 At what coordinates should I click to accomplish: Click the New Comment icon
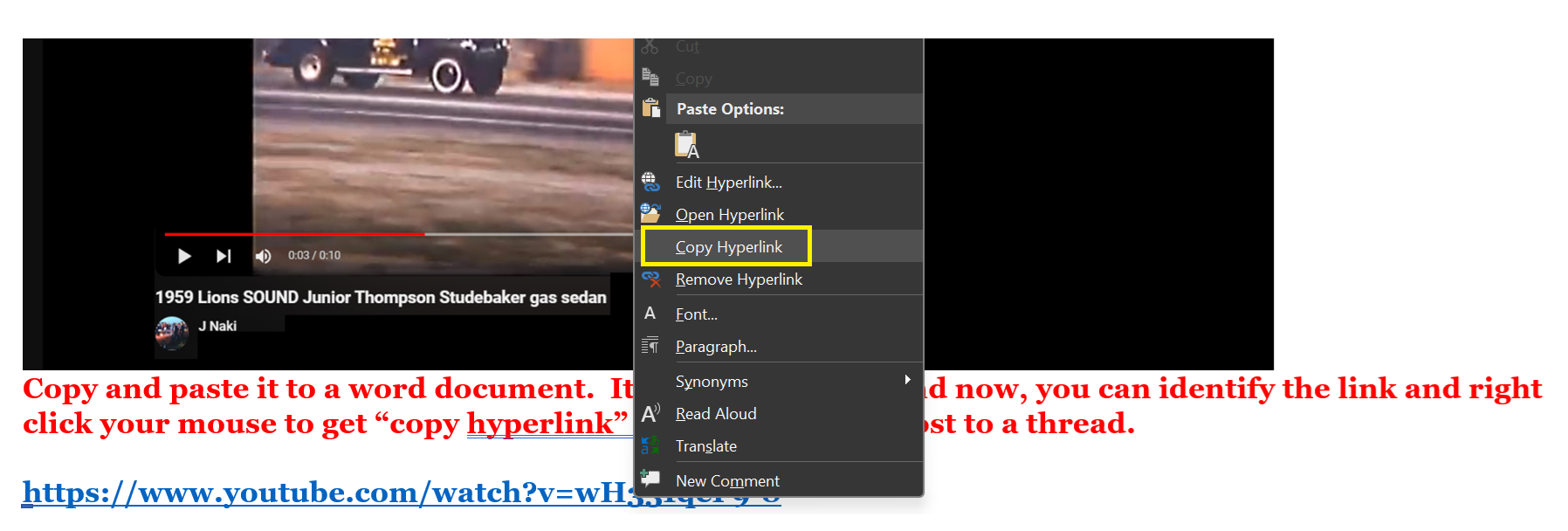(650, 479)
